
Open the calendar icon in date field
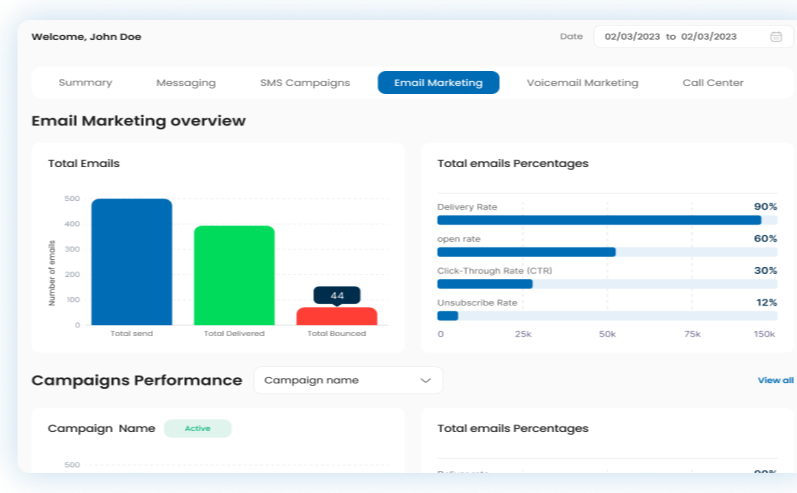(x=776, y=37)
